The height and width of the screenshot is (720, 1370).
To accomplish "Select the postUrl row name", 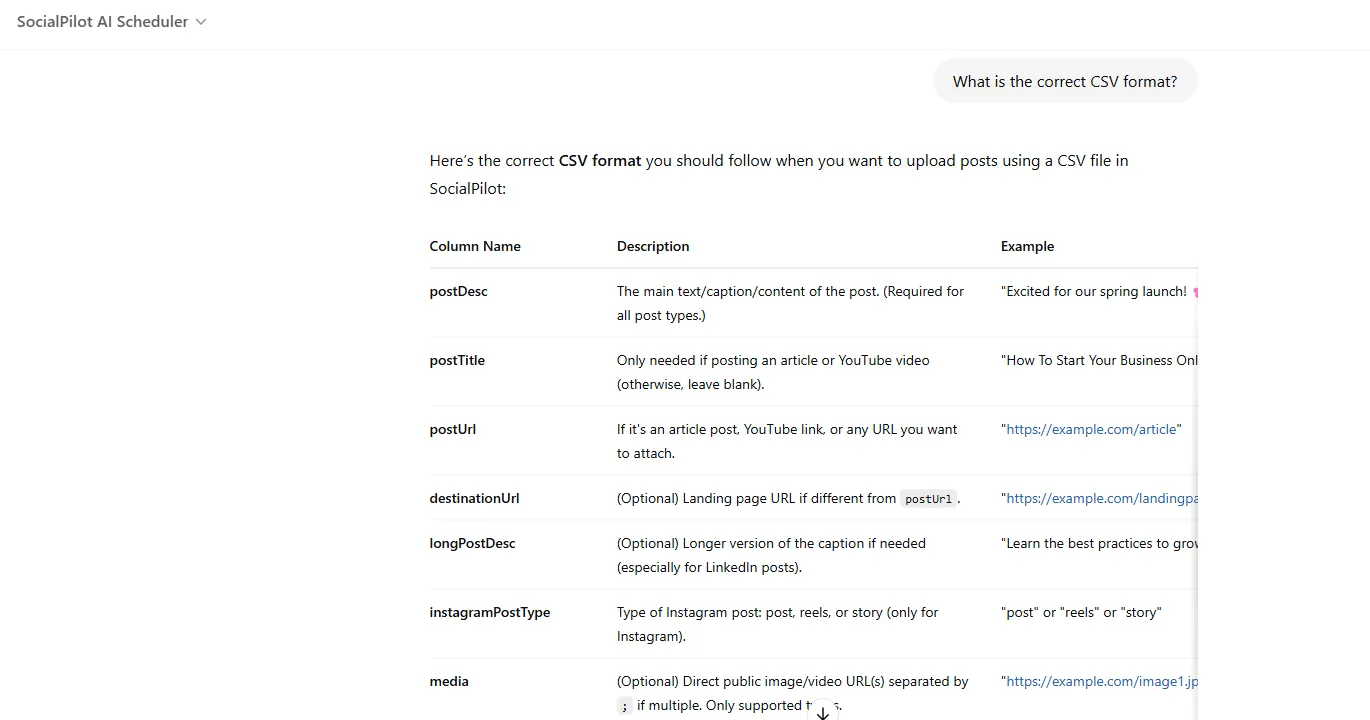I will coord(453,429).
